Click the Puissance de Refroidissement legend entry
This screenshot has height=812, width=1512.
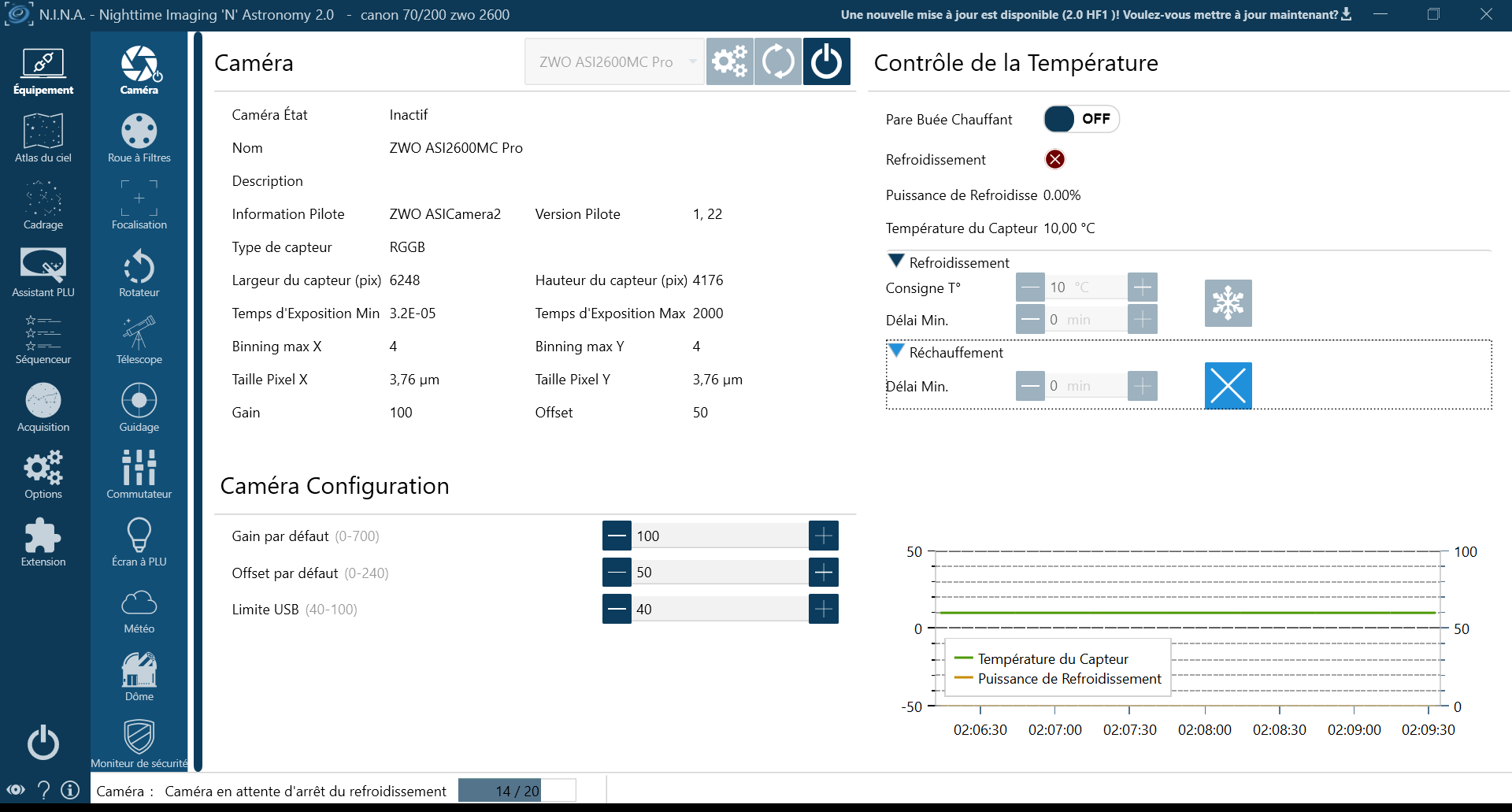(1058, 678)
